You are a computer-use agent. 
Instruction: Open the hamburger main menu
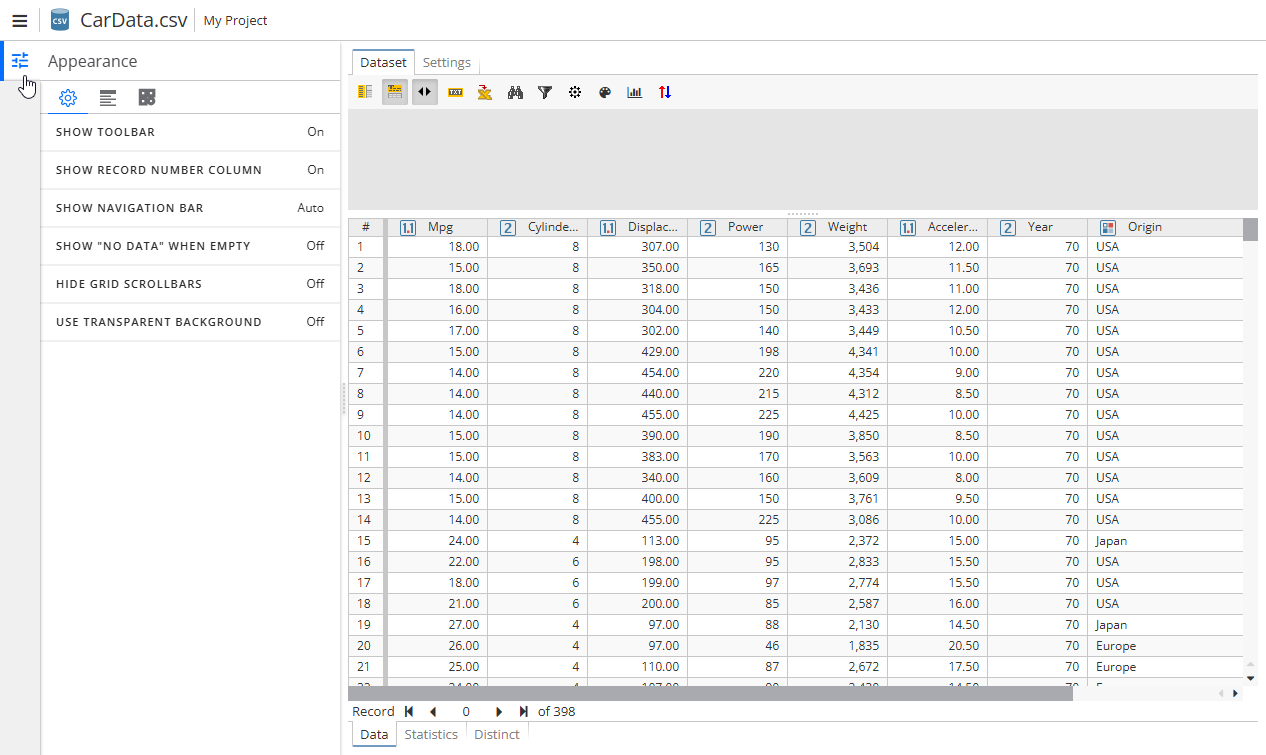(x=20, y=20)
